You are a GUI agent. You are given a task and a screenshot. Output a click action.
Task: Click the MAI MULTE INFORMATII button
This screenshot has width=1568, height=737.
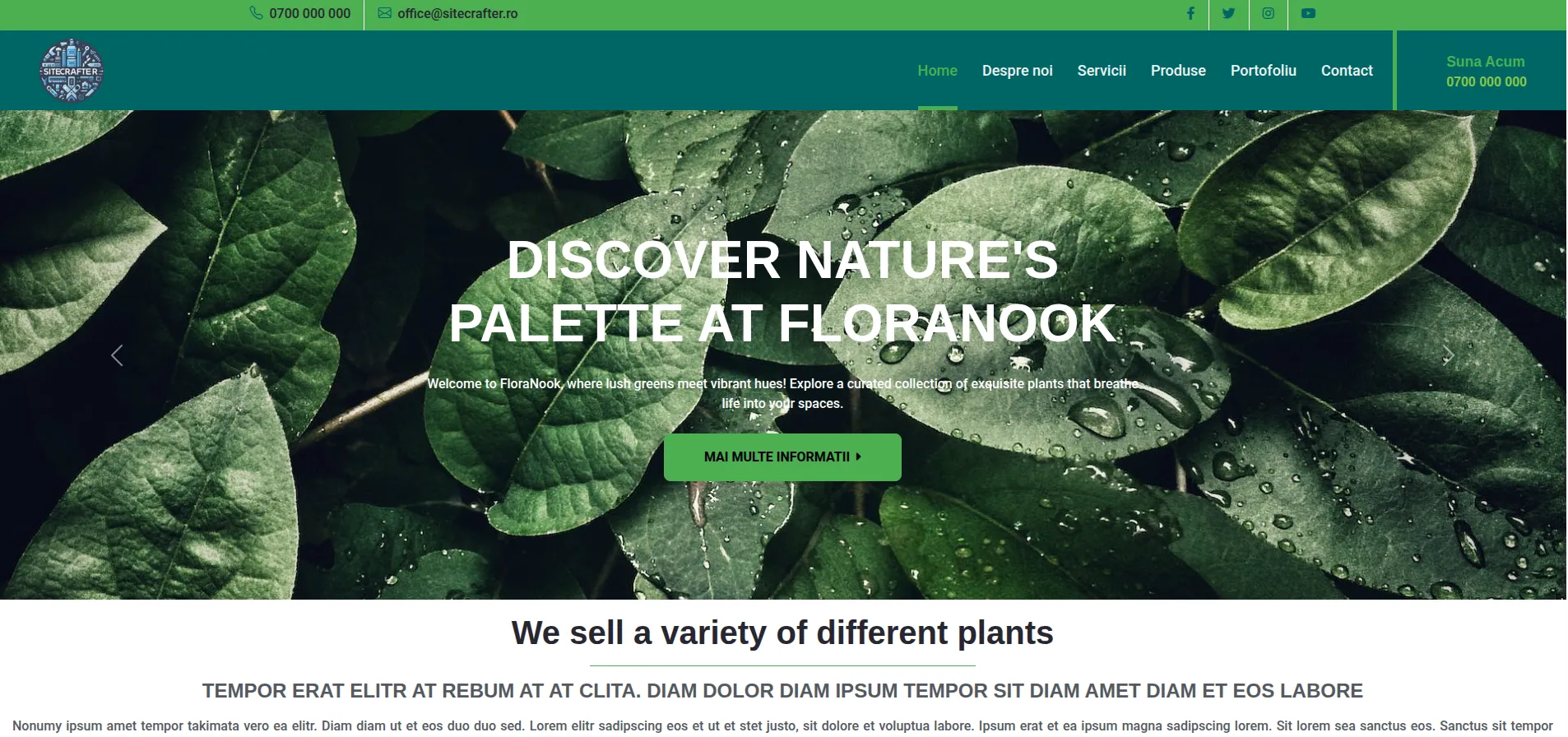click(x=782, y=457)
